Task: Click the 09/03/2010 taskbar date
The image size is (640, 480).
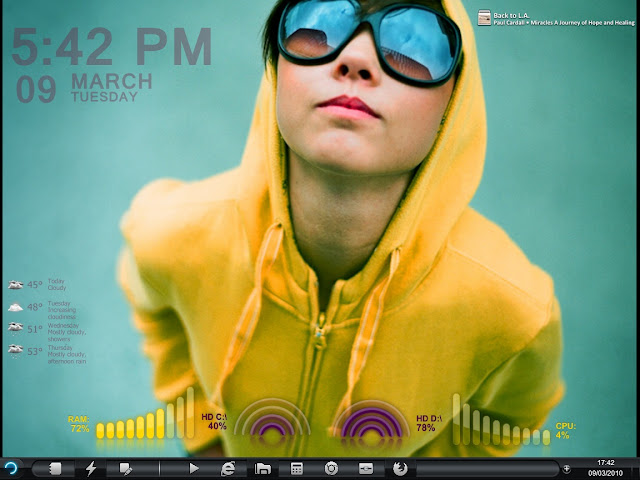Action: coord(606,473)
